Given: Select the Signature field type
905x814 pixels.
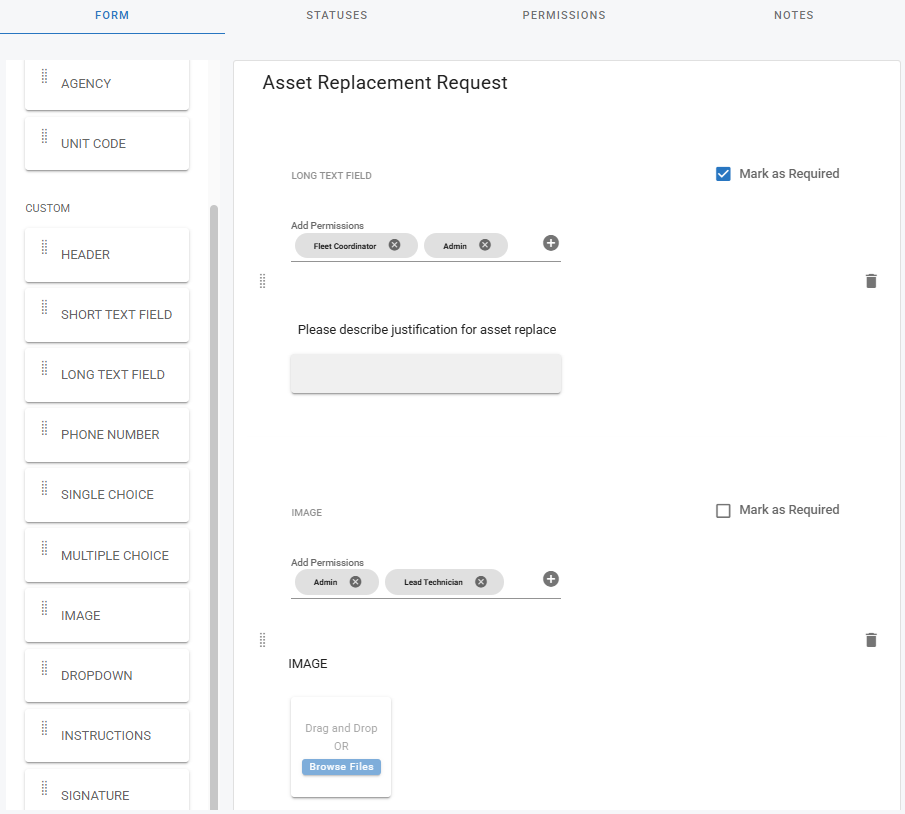Looking at the screenshot, I should click(x=107, y=795).
